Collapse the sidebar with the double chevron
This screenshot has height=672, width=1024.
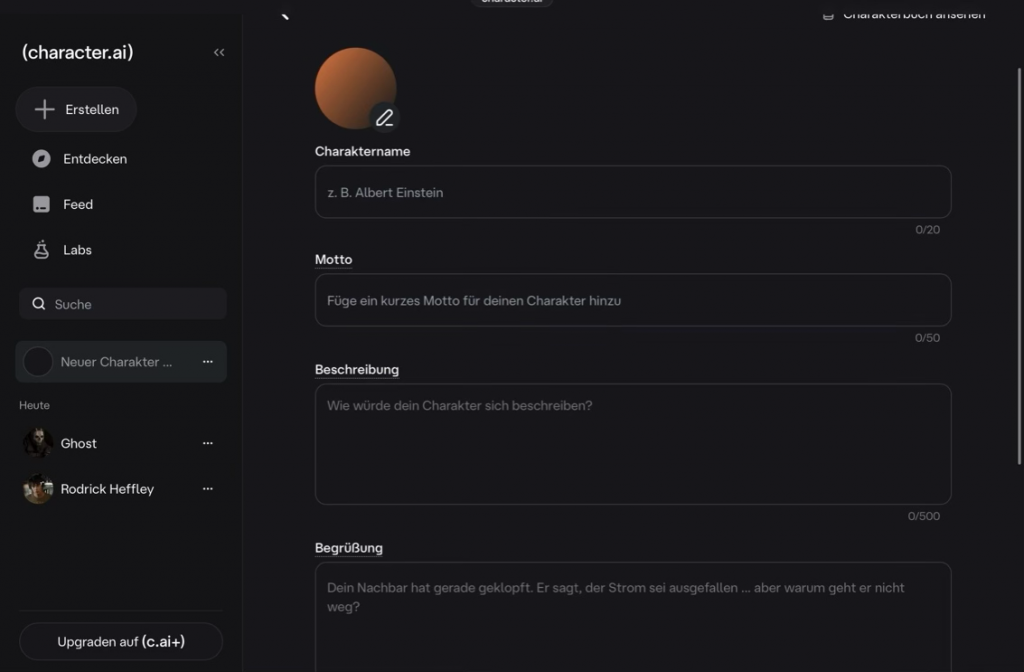tap(219, 52)
